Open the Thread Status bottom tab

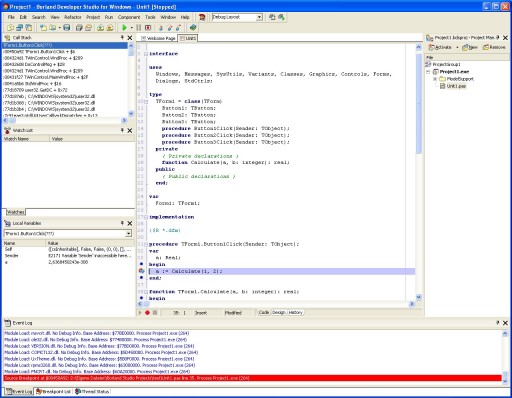point(92,391)
